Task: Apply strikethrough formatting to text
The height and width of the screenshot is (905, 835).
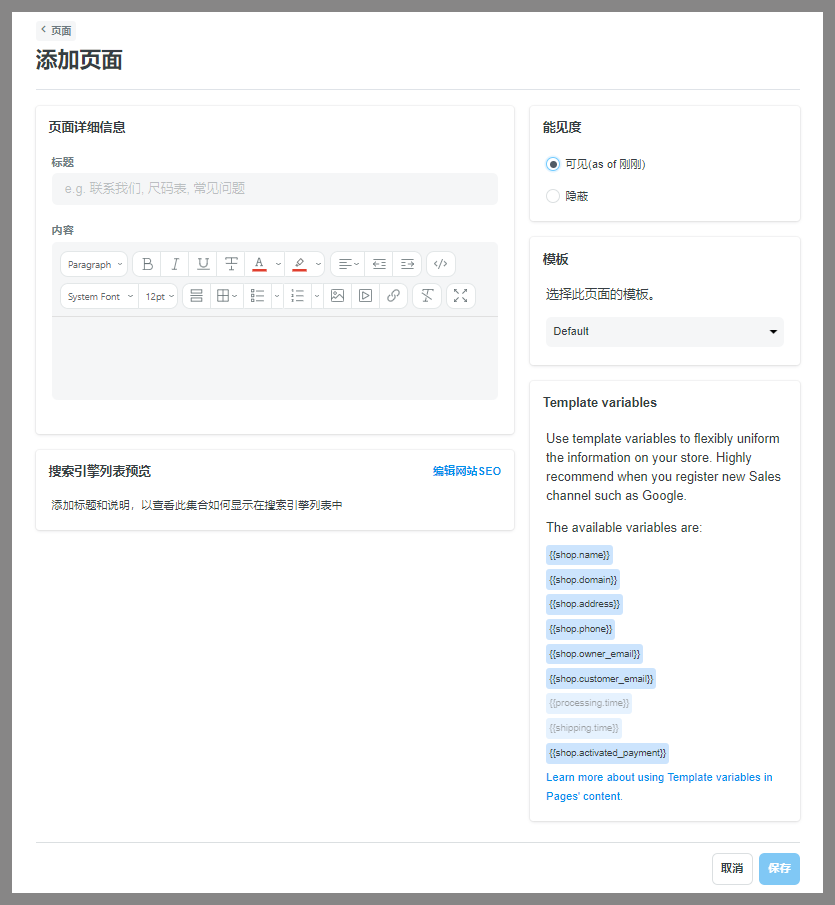Action: (231, 264)
